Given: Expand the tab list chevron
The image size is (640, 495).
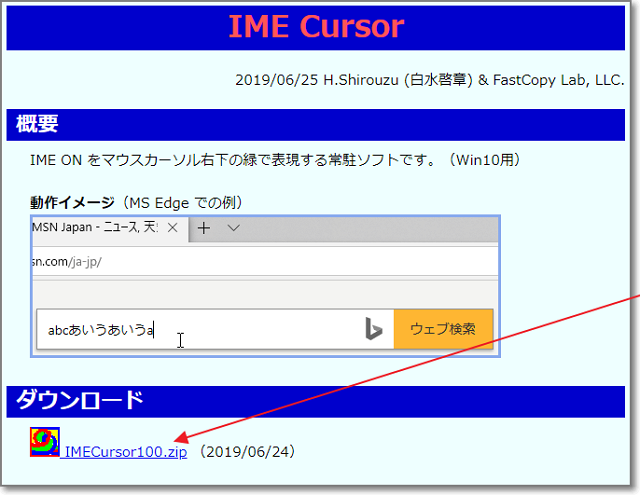Looking at the screenshot, I should pos(234,228).
